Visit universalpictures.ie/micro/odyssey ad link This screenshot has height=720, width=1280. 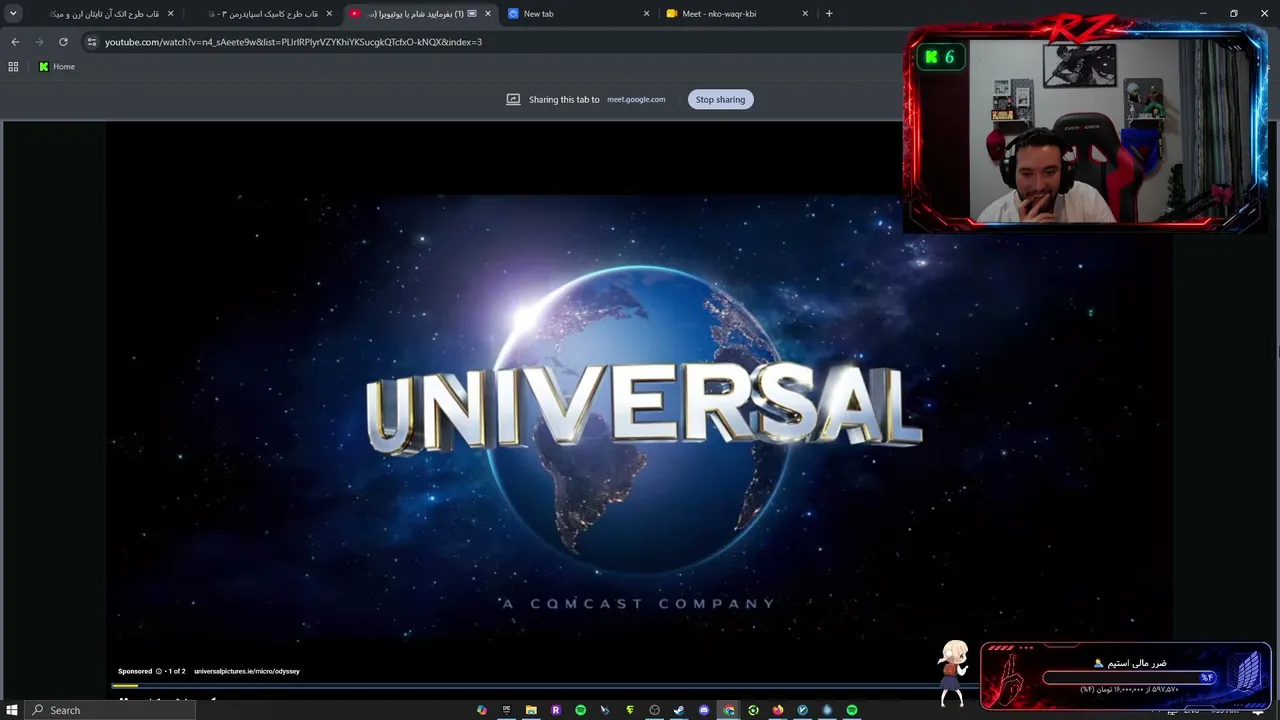pyautogui.click(x=247, y=671)
